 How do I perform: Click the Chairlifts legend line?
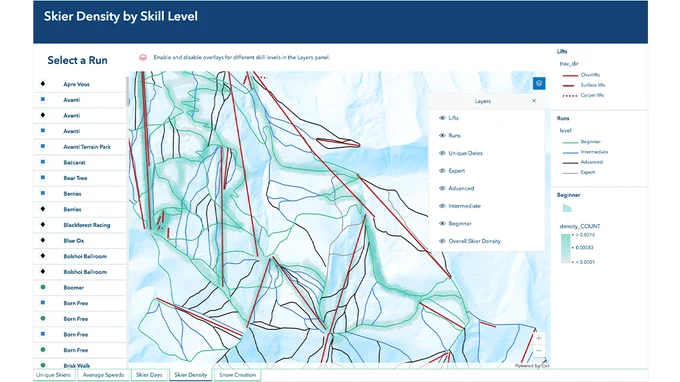(x=570, y=75)
